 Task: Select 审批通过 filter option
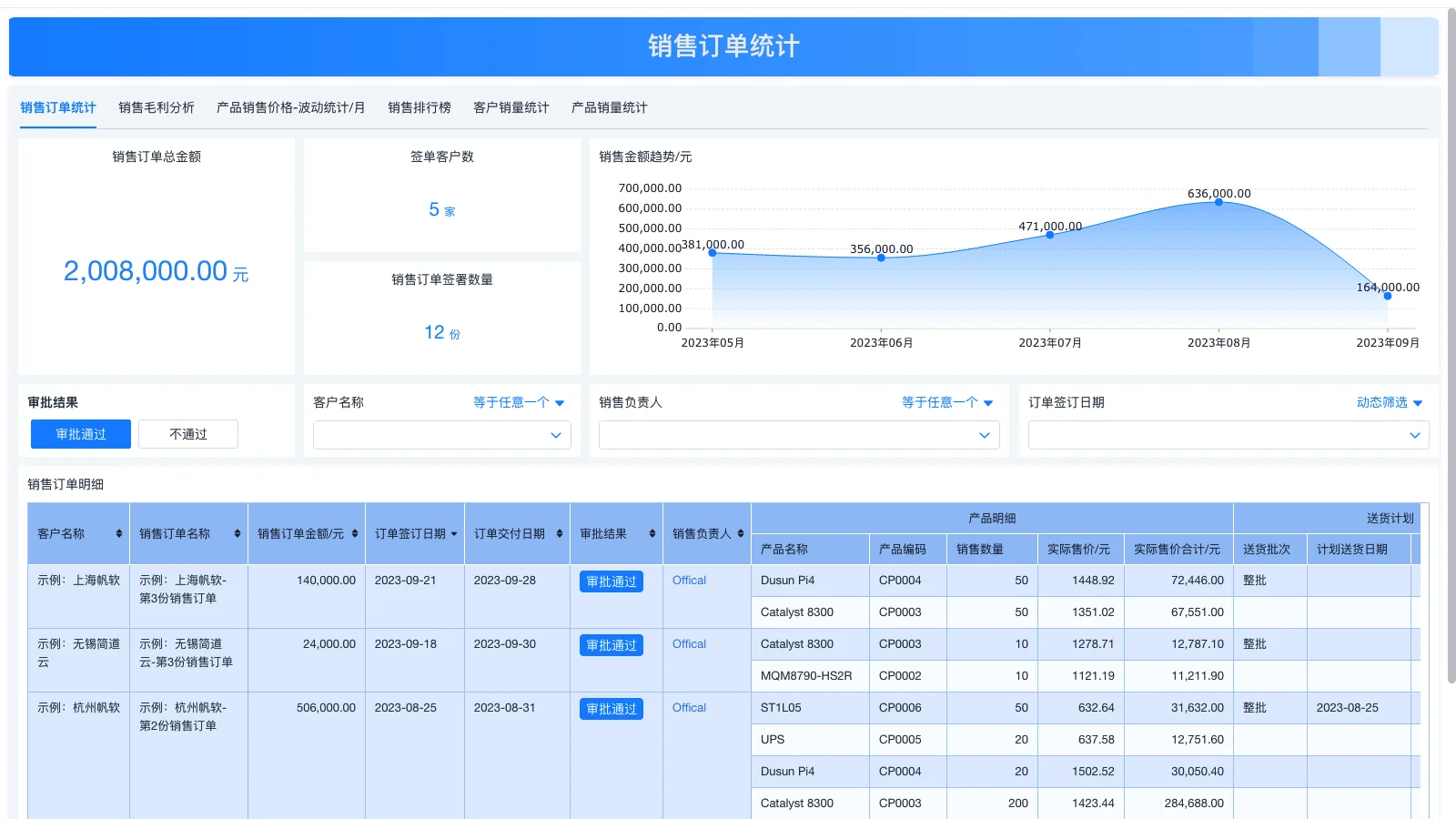[x=81, y=434]
